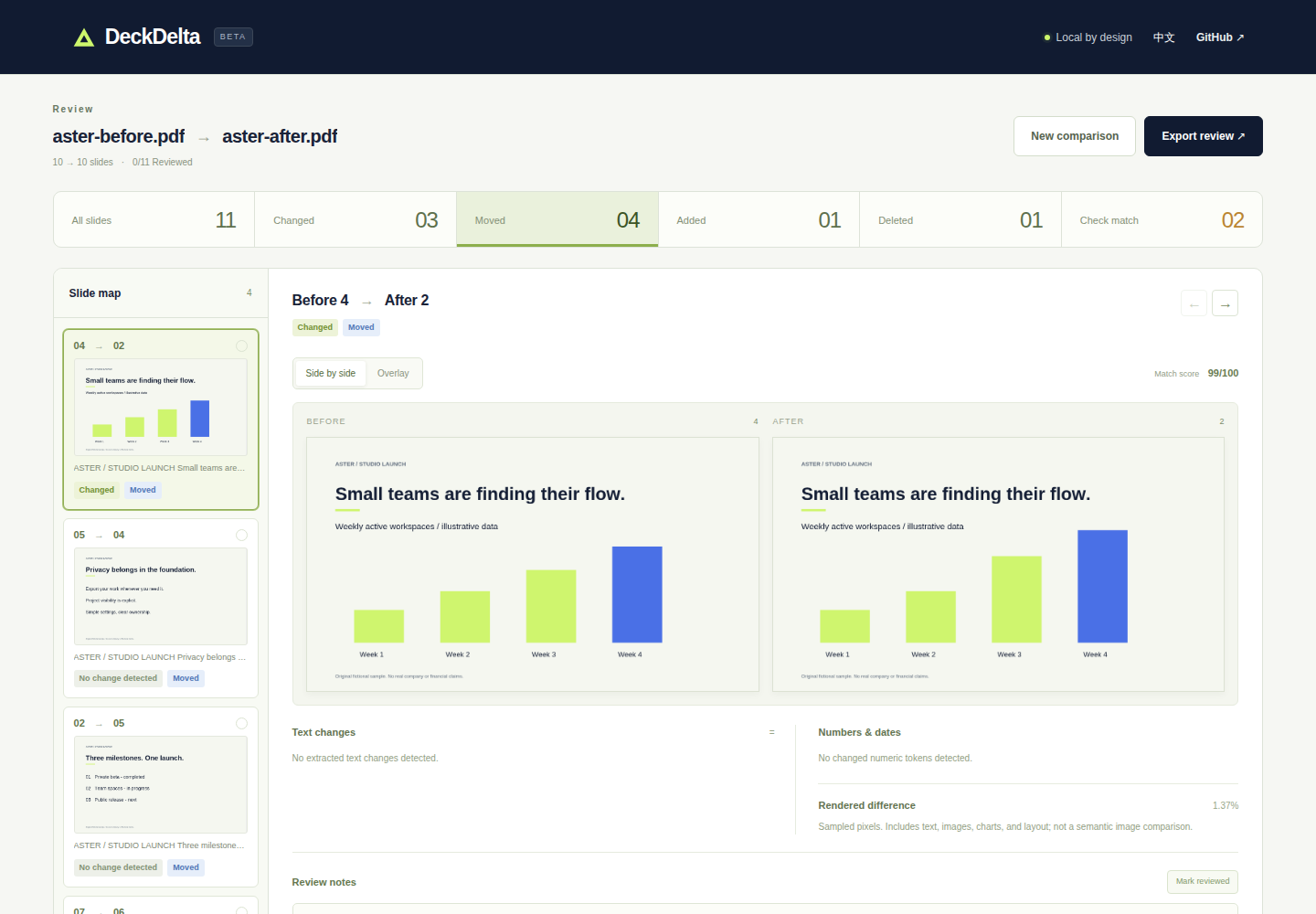The image size is (1316, 914).
Task: Click the After slide 2 preview
Action: click(x=998, y=564)
